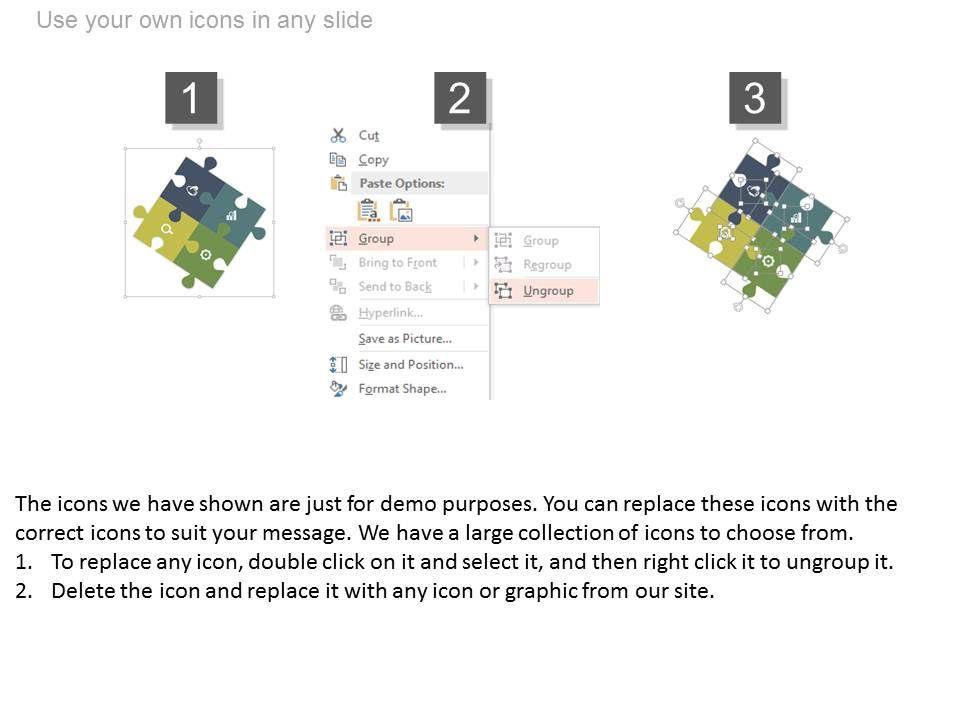Choose Keep Text Only paste option icon
Screen dimensions: 960x720
(368, 210)
